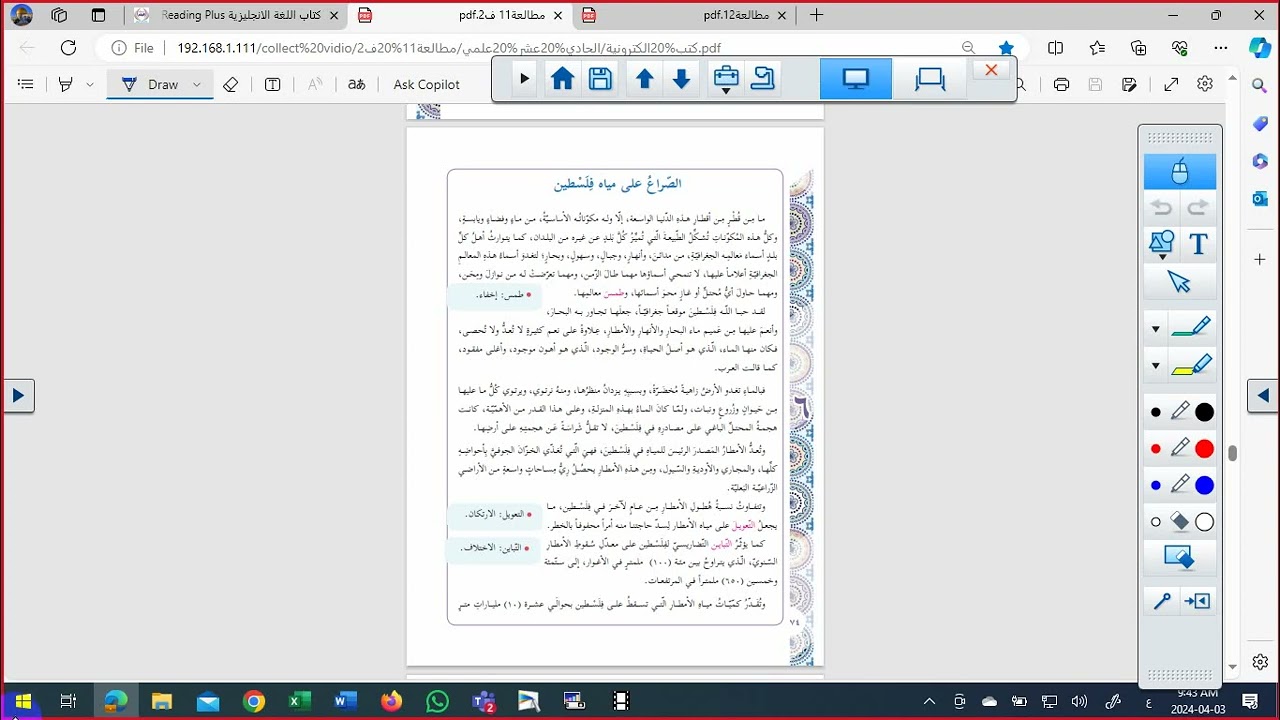Click the document camera icon in floating toolbar
The height and width of the screenshot is (720, 1280).
coord(763,79)
